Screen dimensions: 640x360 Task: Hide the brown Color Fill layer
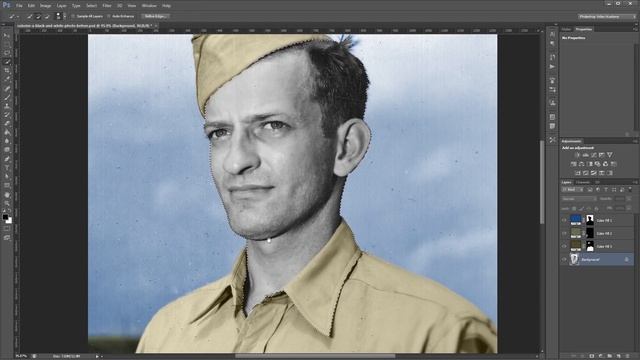click(564, 247)
